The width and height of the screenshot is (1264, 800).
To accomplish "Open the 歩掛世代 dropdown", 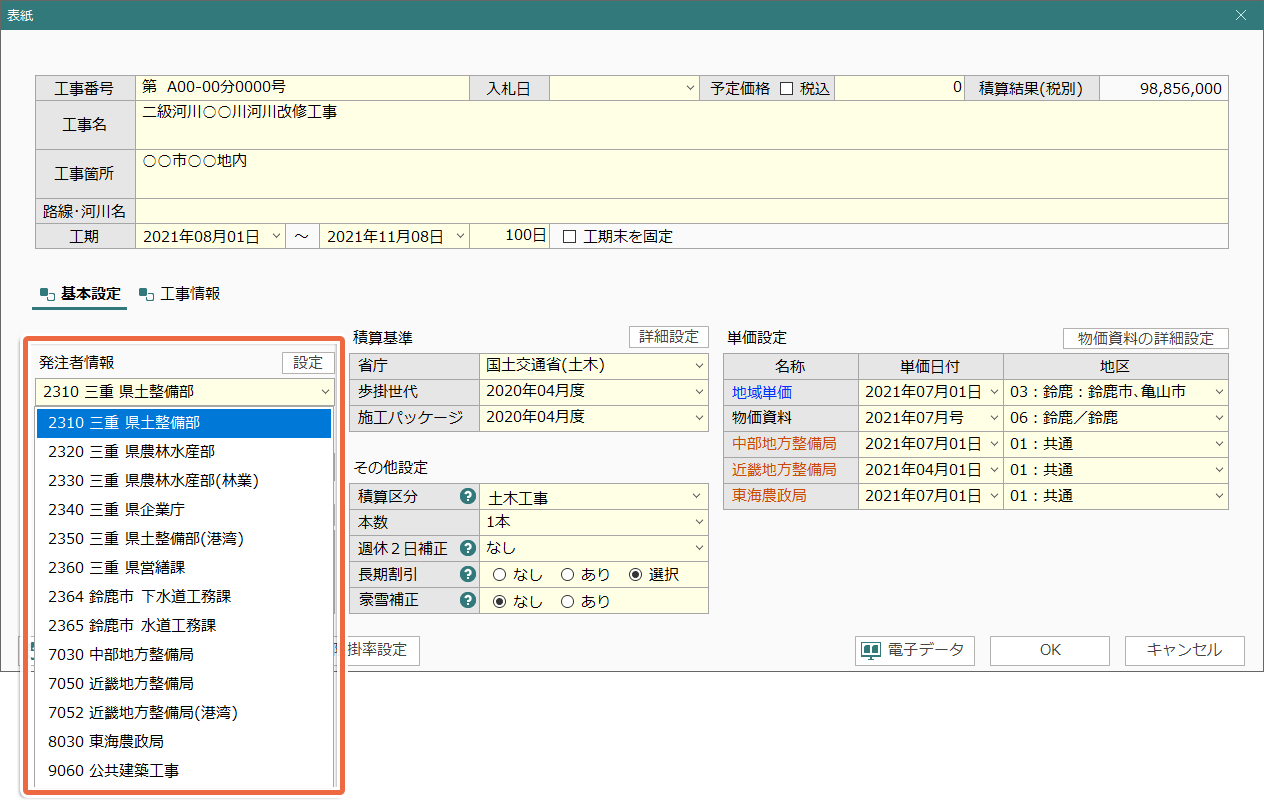I will pyautogui.click(x=698, y=391).
